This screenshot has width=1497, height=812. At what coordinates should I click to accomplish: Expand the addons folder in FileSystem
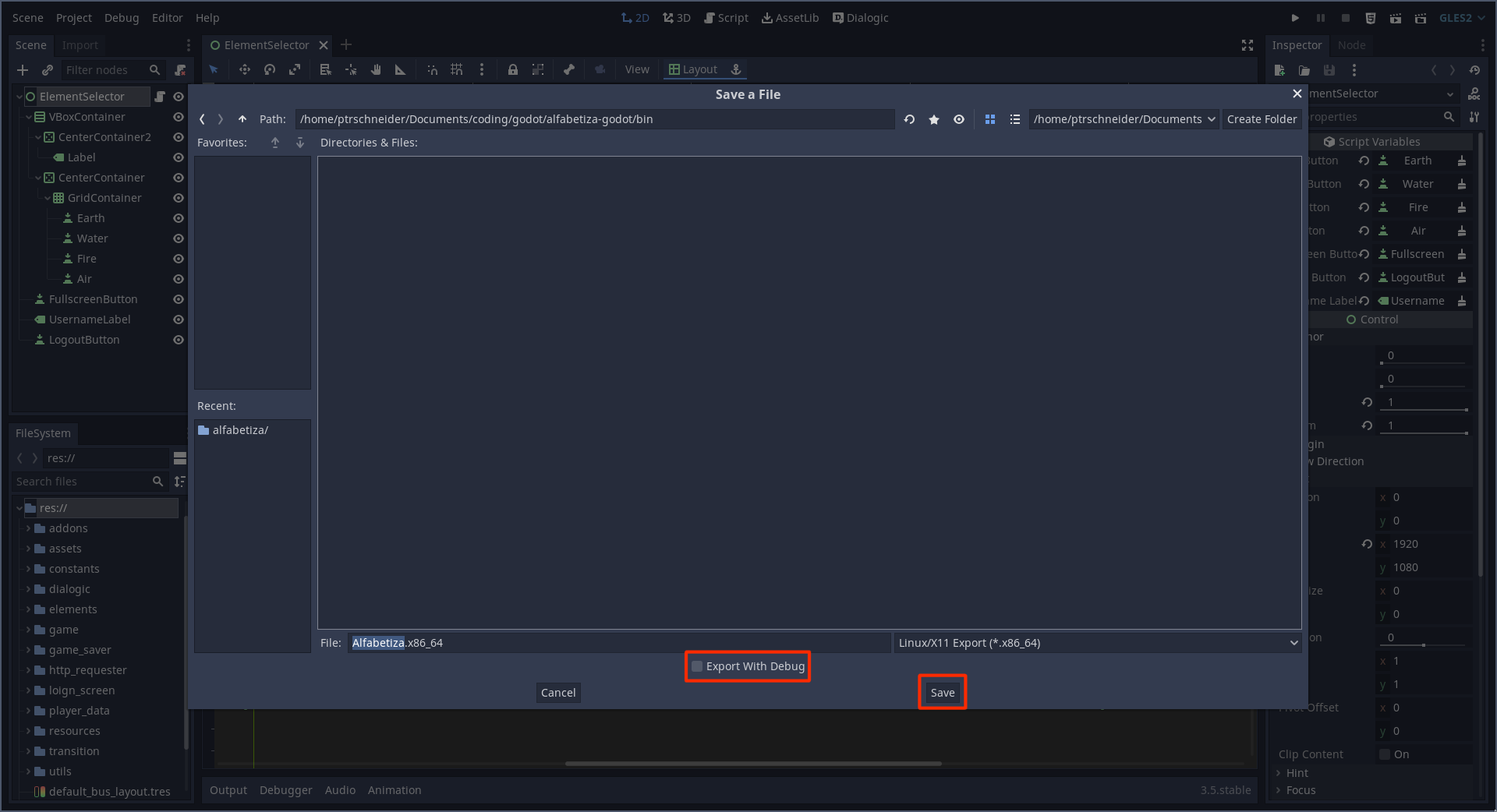[29, 528]
